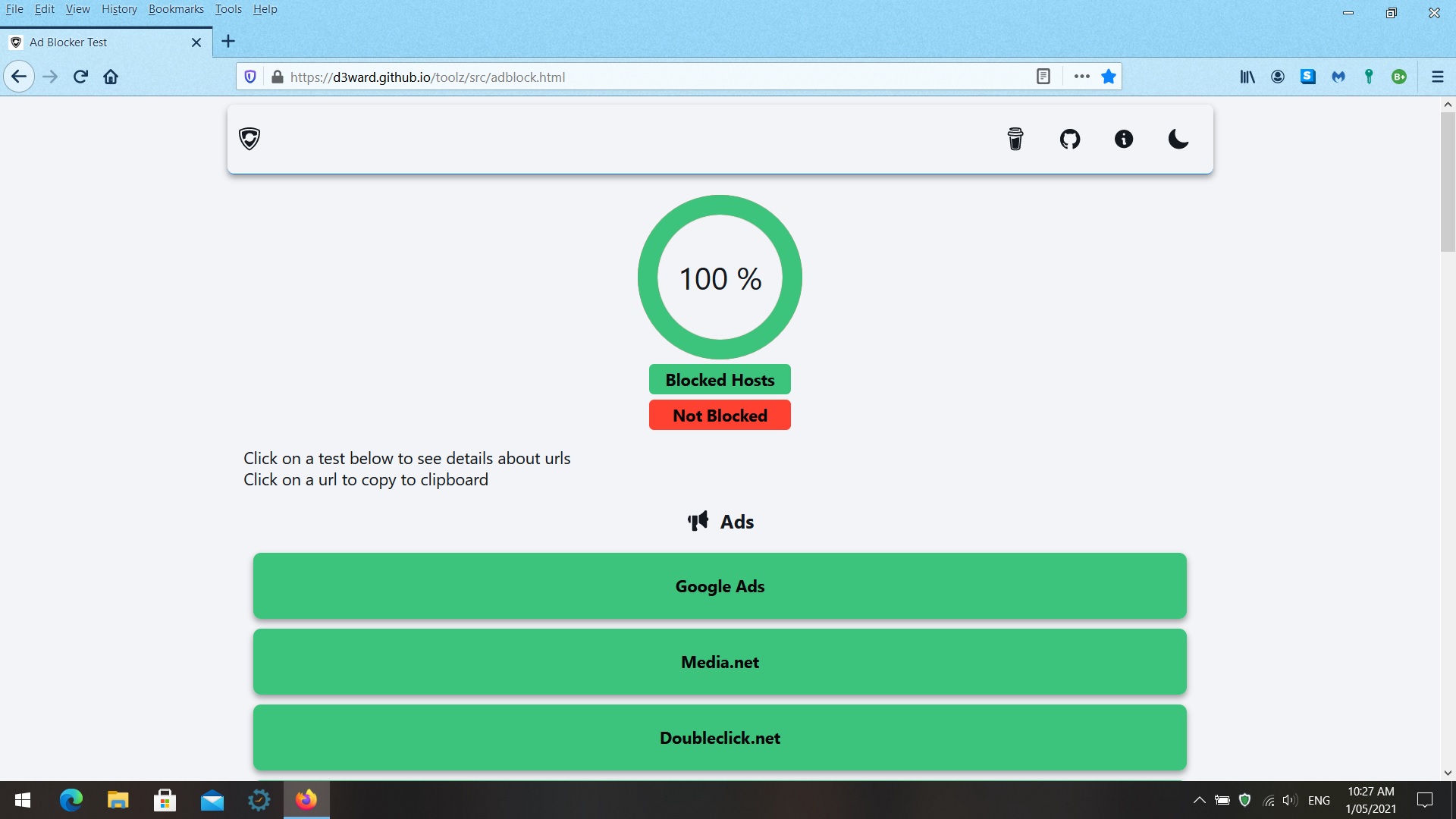The image size is (1456, 819).
Task: Click the info circle icon
Action: click(1124, 139)
